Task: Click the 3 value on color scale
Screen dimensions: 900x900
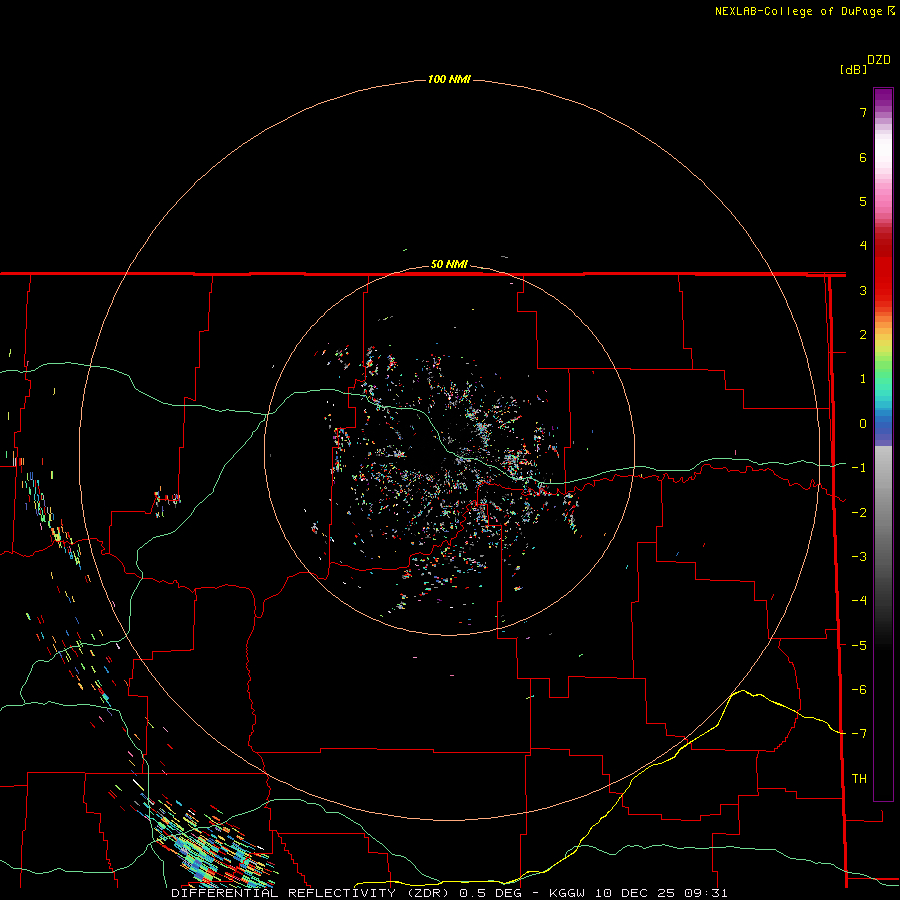Action: coord(863,290)
